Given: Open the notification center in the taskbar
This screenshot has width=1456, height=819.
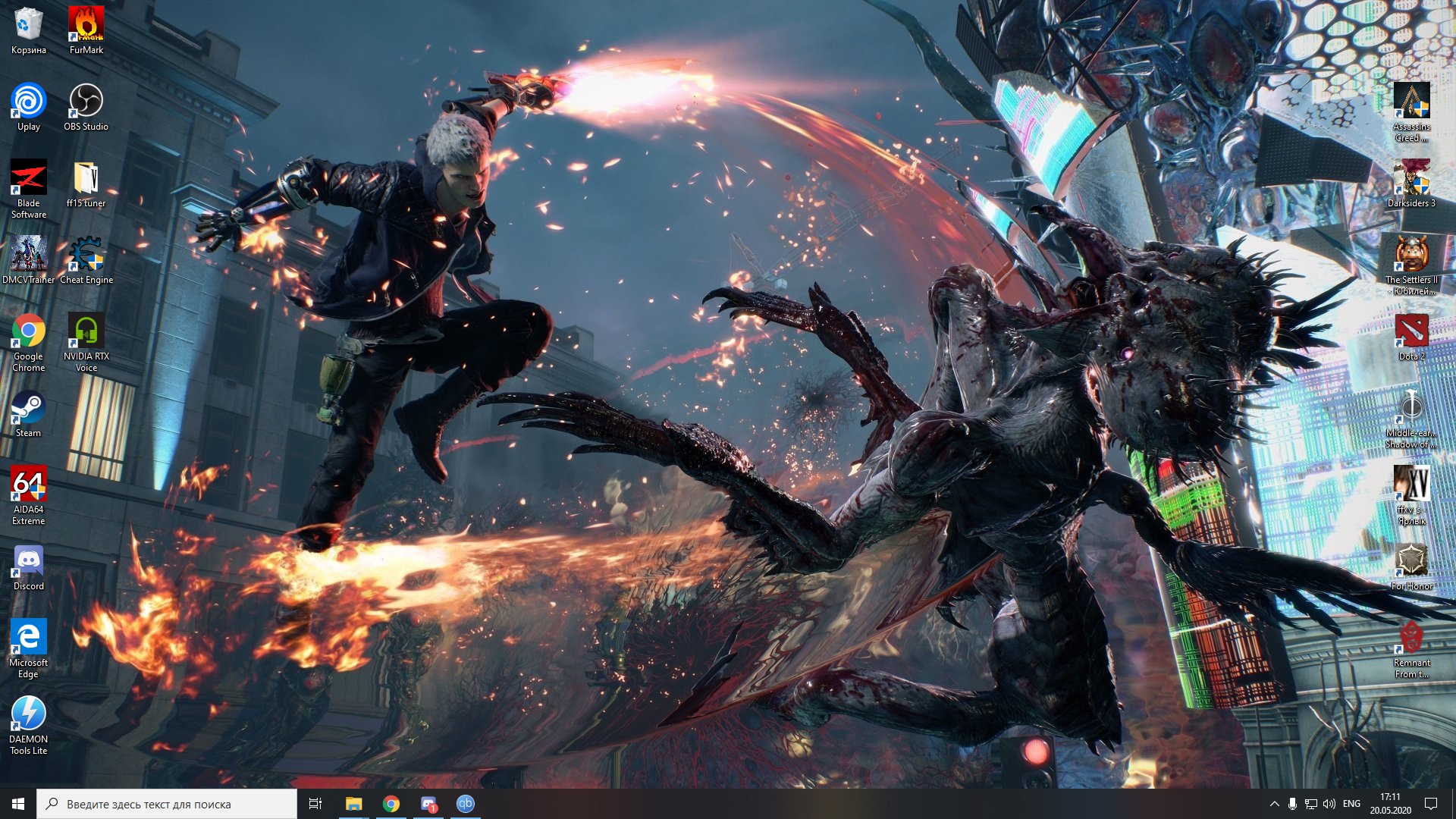Looking at the screenshot, I should [1431, 804].
